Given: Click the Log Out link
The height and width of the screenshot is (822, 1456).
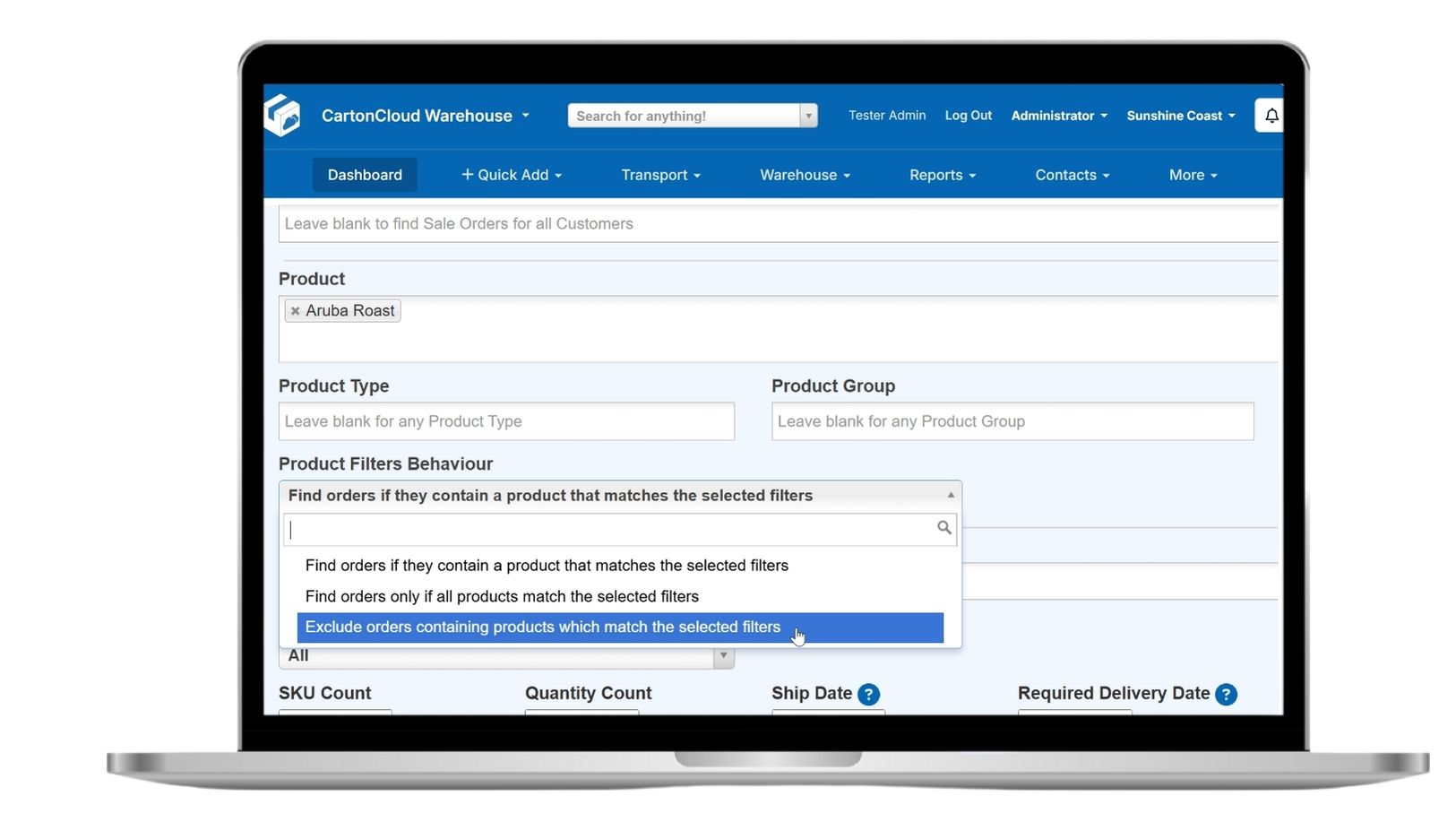Looking at the screenshot, I should tap(969, 116).
